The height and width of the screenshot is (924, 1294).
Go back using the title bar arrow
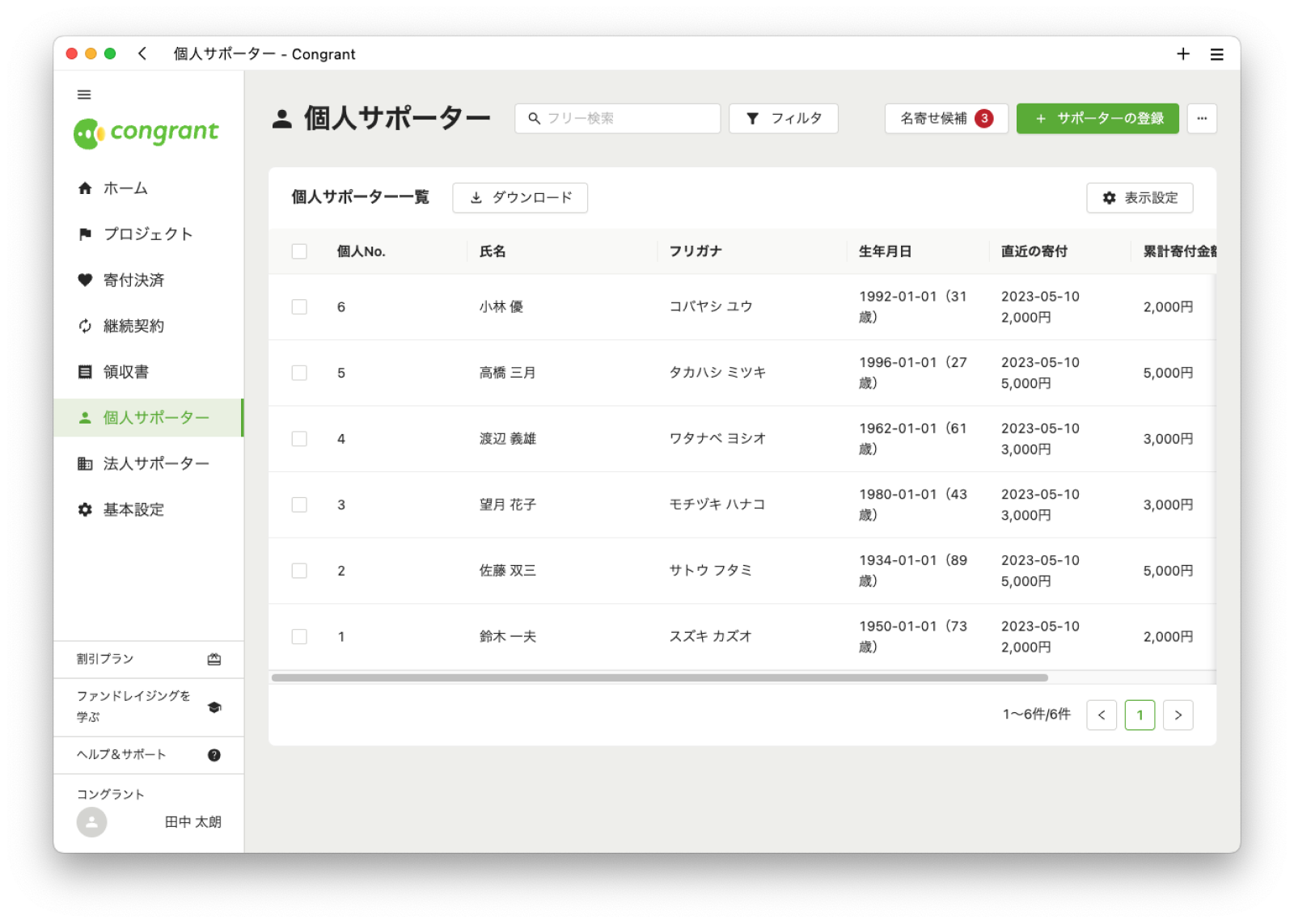point(142,53)
